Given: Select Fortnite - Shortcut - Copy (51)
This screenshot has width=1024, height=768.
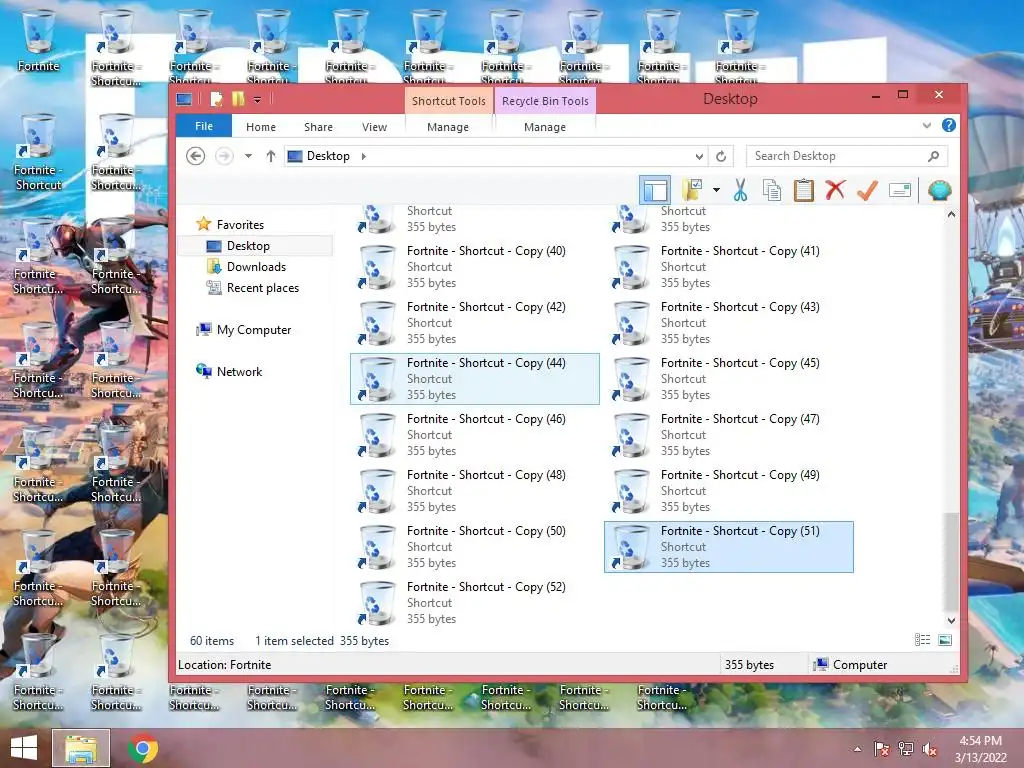Looking at the screenshot, I should click(x=729, y=547).
